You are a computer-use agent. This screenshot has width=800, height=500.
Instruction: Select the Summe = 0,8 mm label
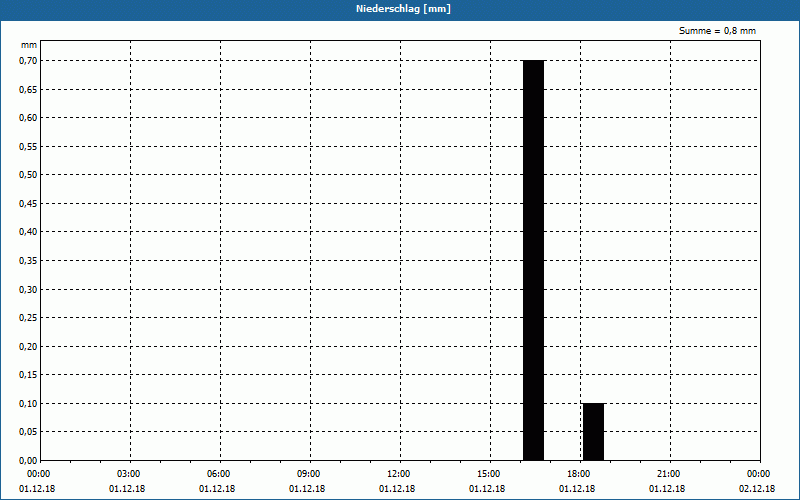pyautogui.click(x=717, y=31)
